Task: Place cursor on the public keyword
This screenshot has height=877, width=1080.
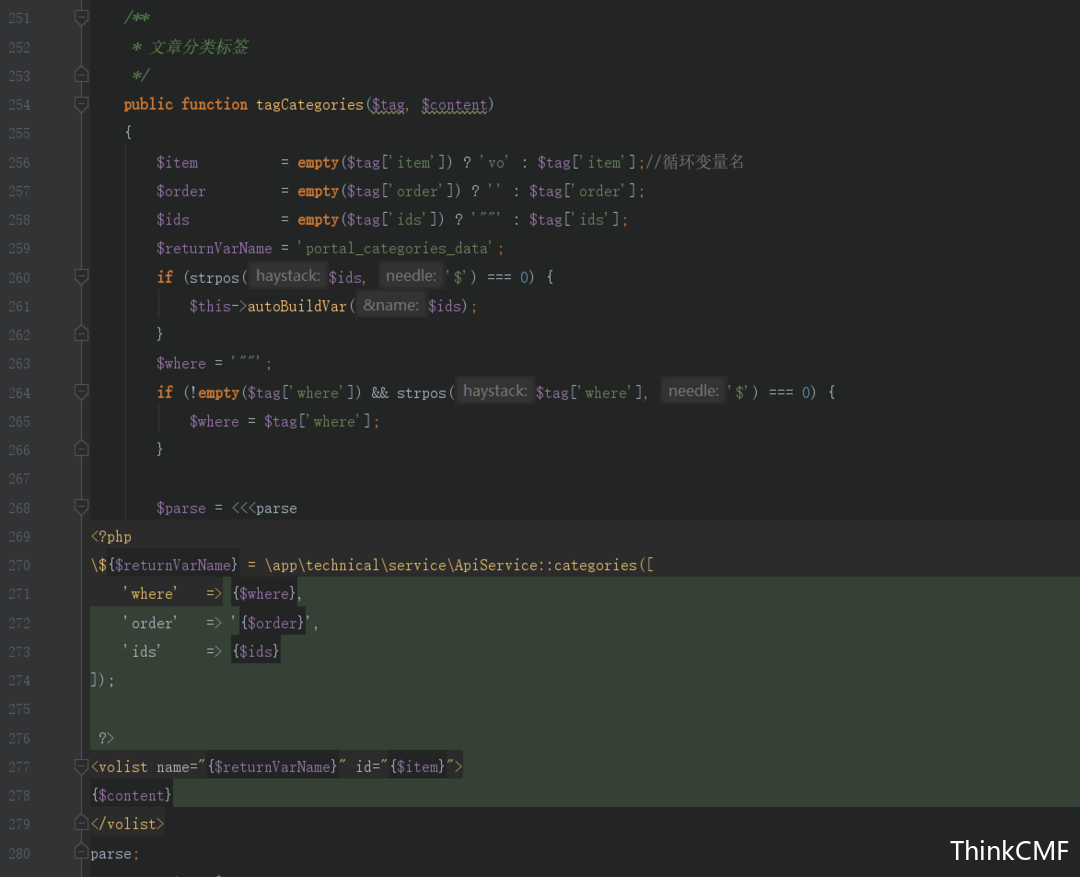Action: tap(148, 104)
